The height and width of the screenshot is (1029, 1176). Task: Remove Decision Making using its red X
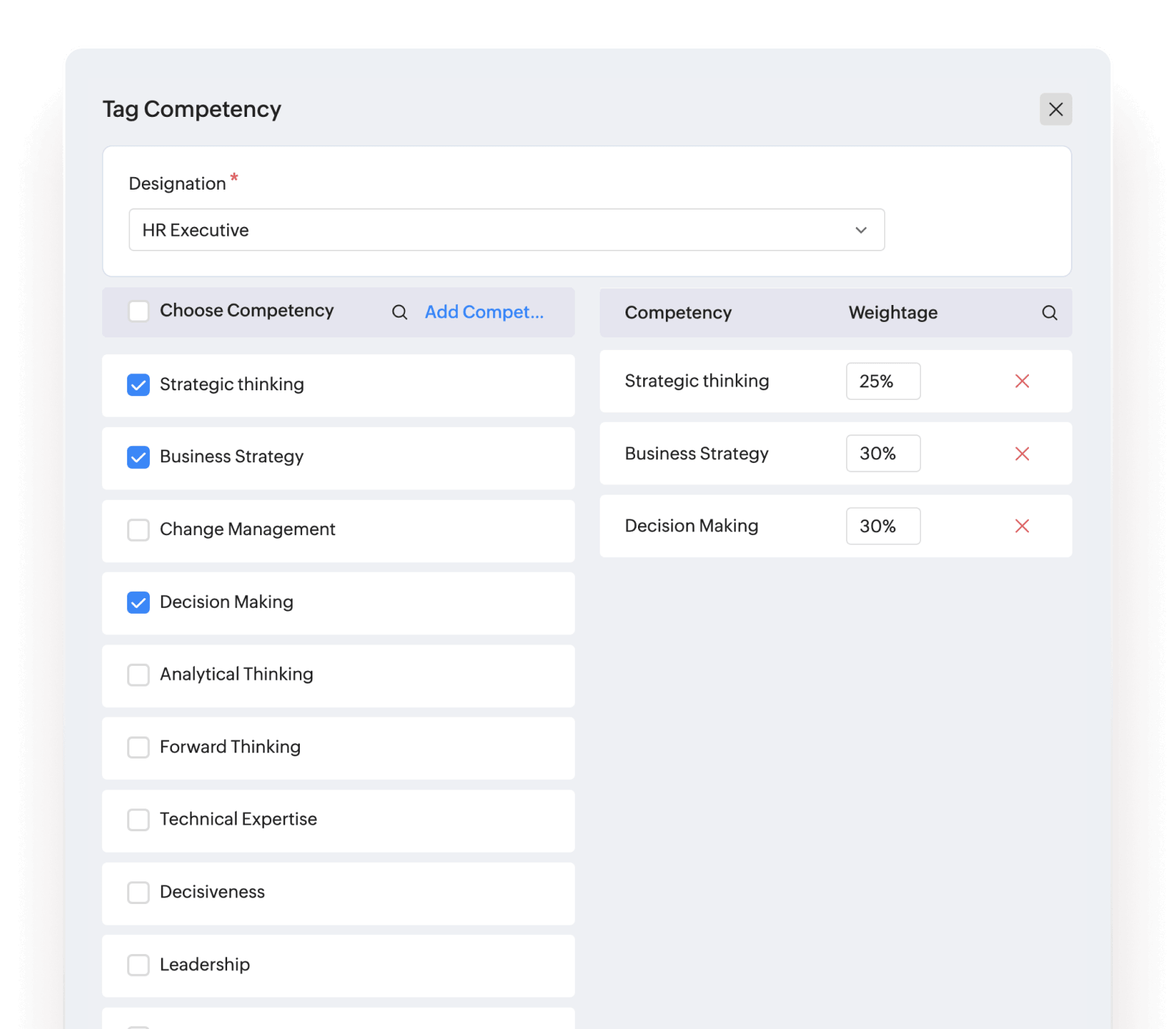click(x=1022, y=526)
